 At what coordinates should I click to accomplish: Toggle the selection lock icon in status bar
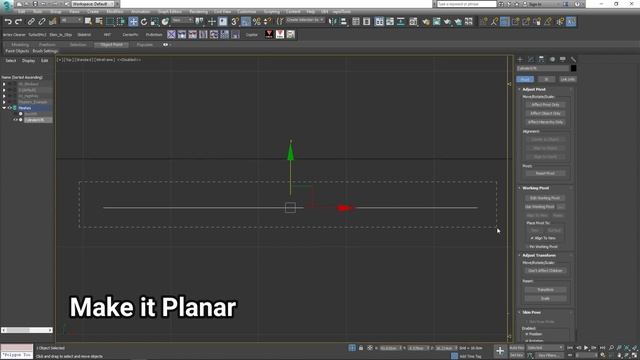coord(361,348)
